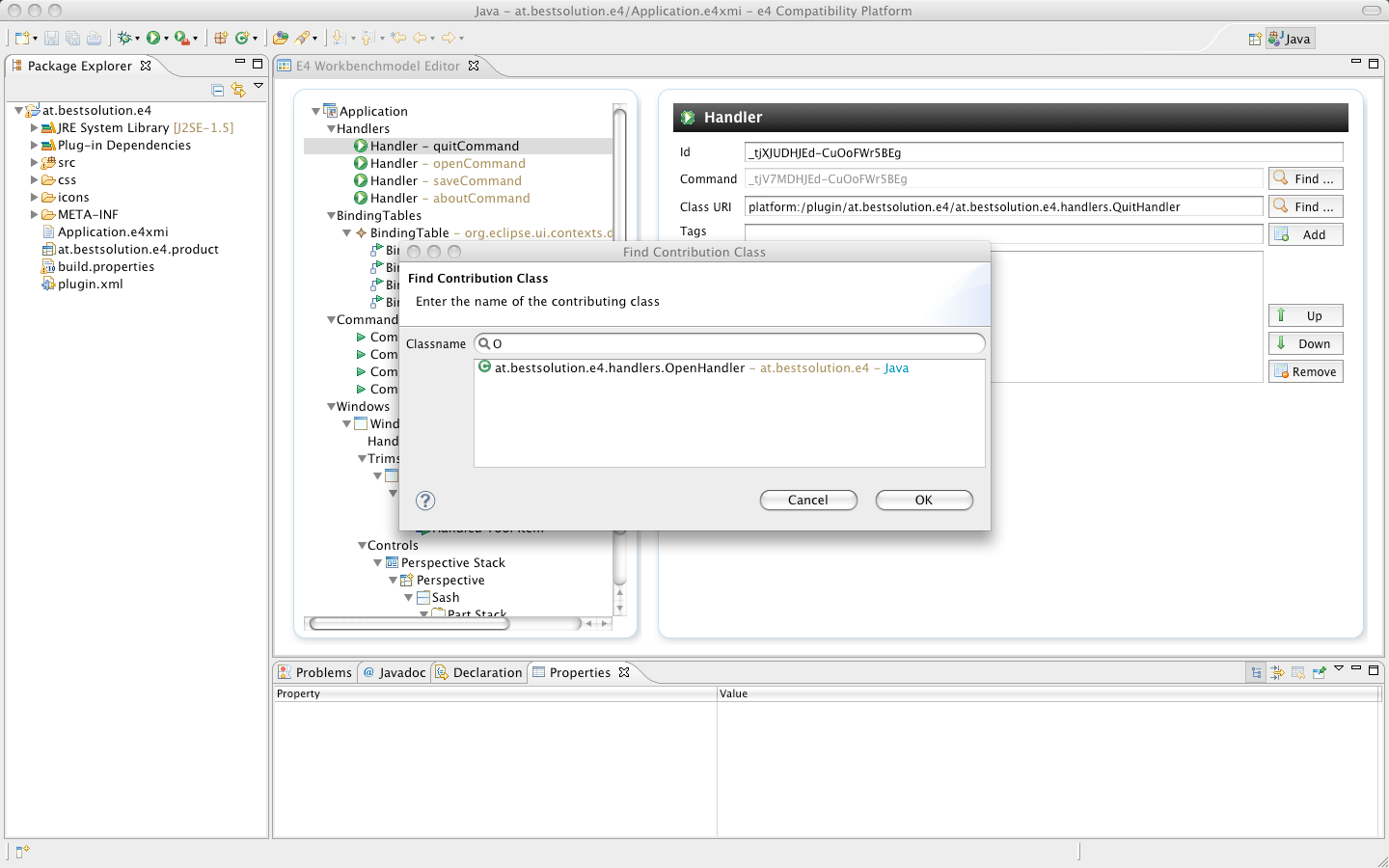1389x868 pixels.
Task: Click the Open Perspective icon beside Java
Action: click(x=1255, y=39)
